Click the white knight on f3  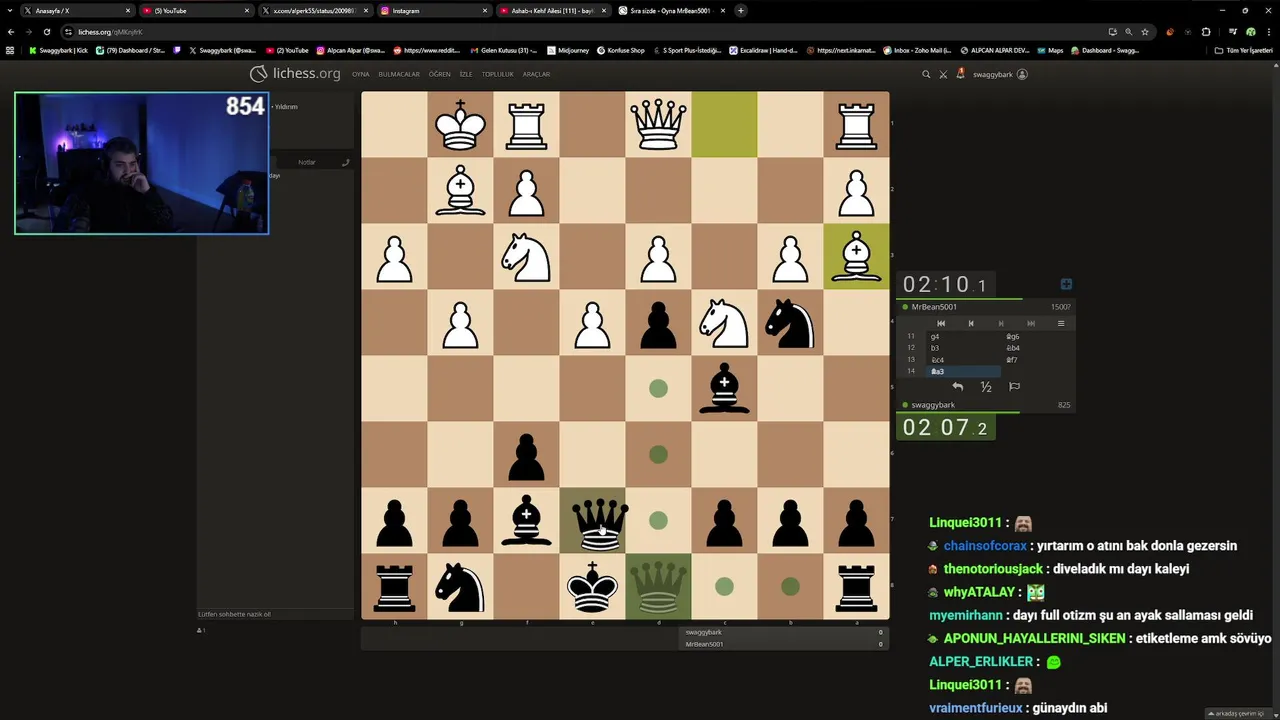click(x=526, y=257)
